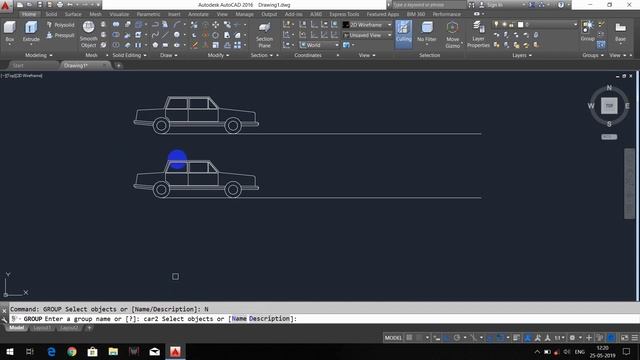Screen dimensions: 640x360
Task: Select the Polysolid tool
Action: [60, 25]
